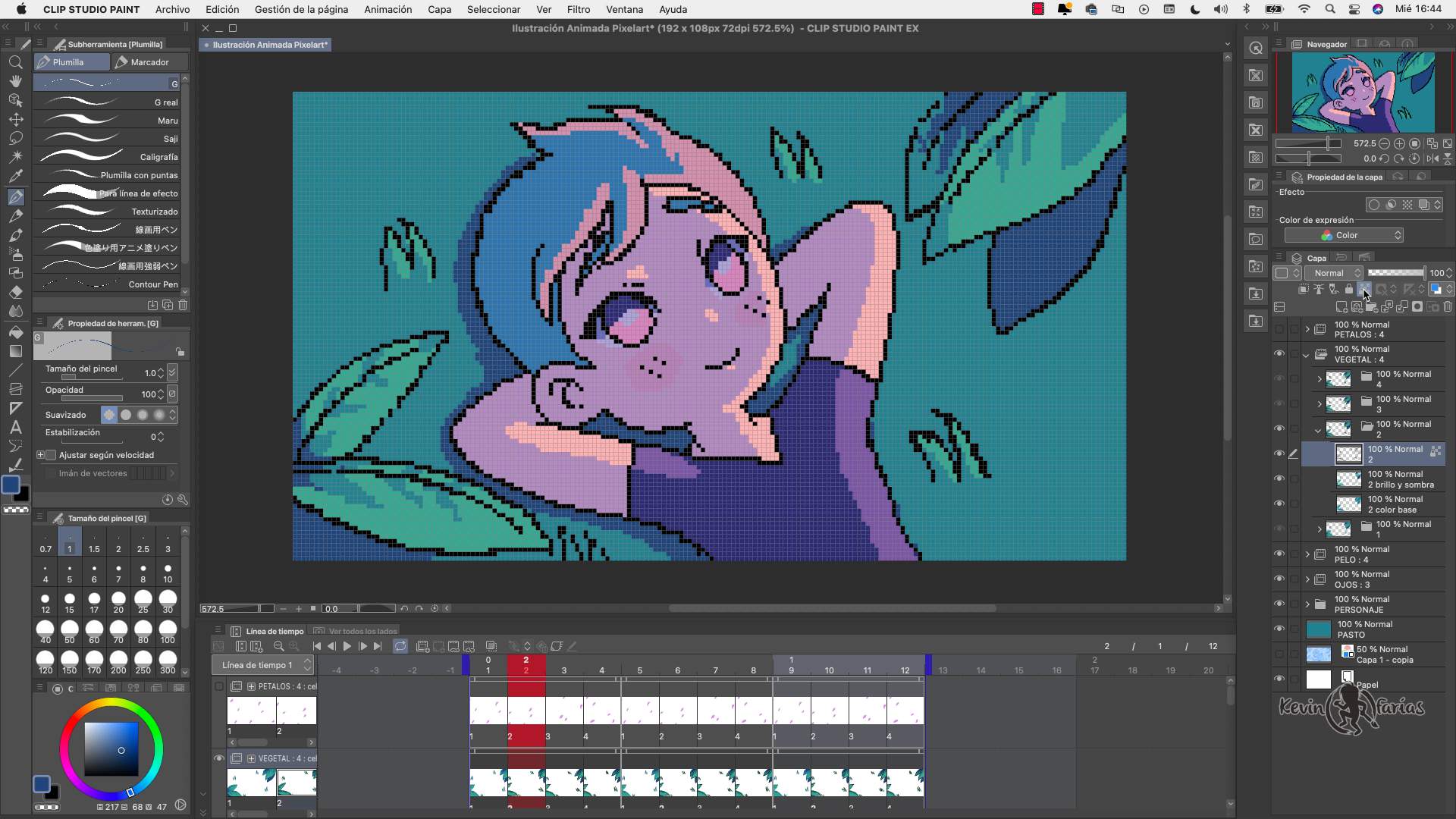Expand the PETALOS : 4 layer folder
This screenshot has width=1456, height=819.
click(x=1307, y=329)
